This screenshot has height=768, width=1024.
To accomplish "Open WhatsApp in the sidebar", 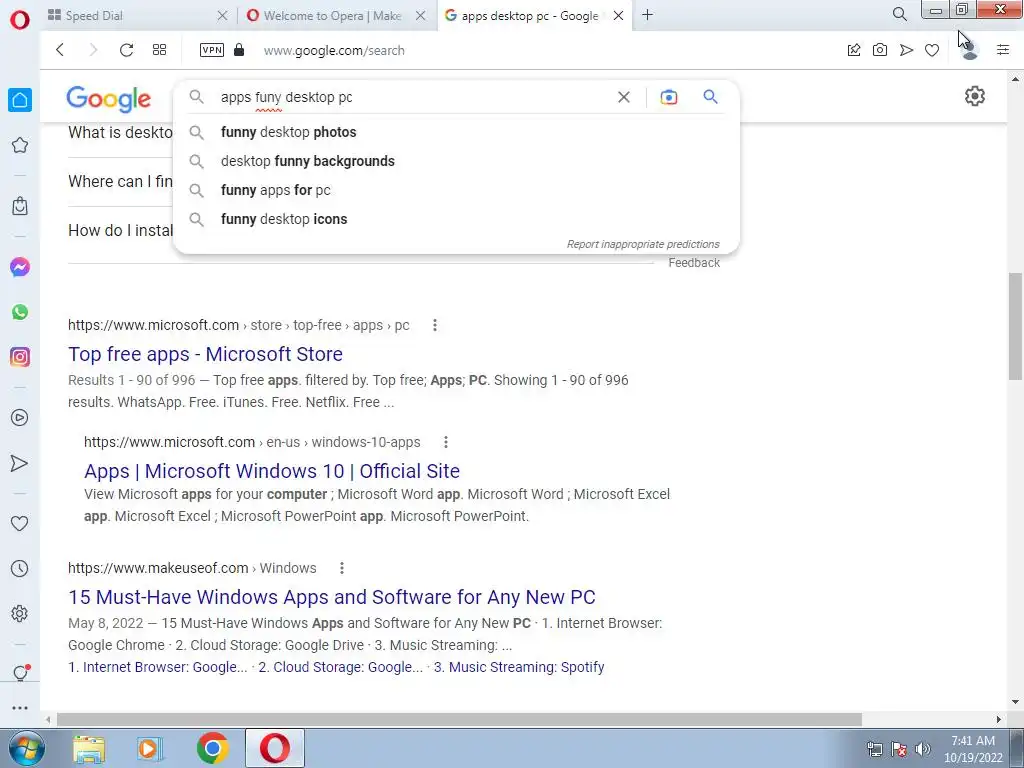I will [x=20, y=312].
